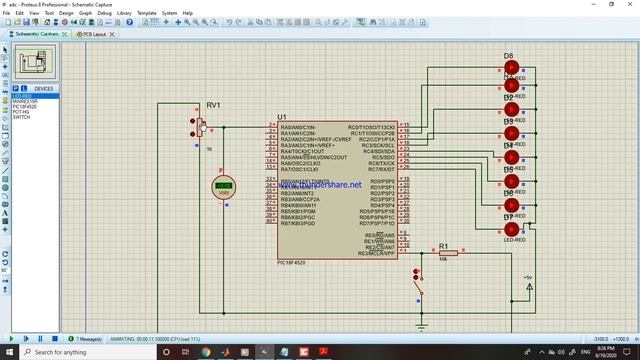The height and width of the screenshot is (360, 640).
Task: Stop the running simulation
Action: coord(55,339)
